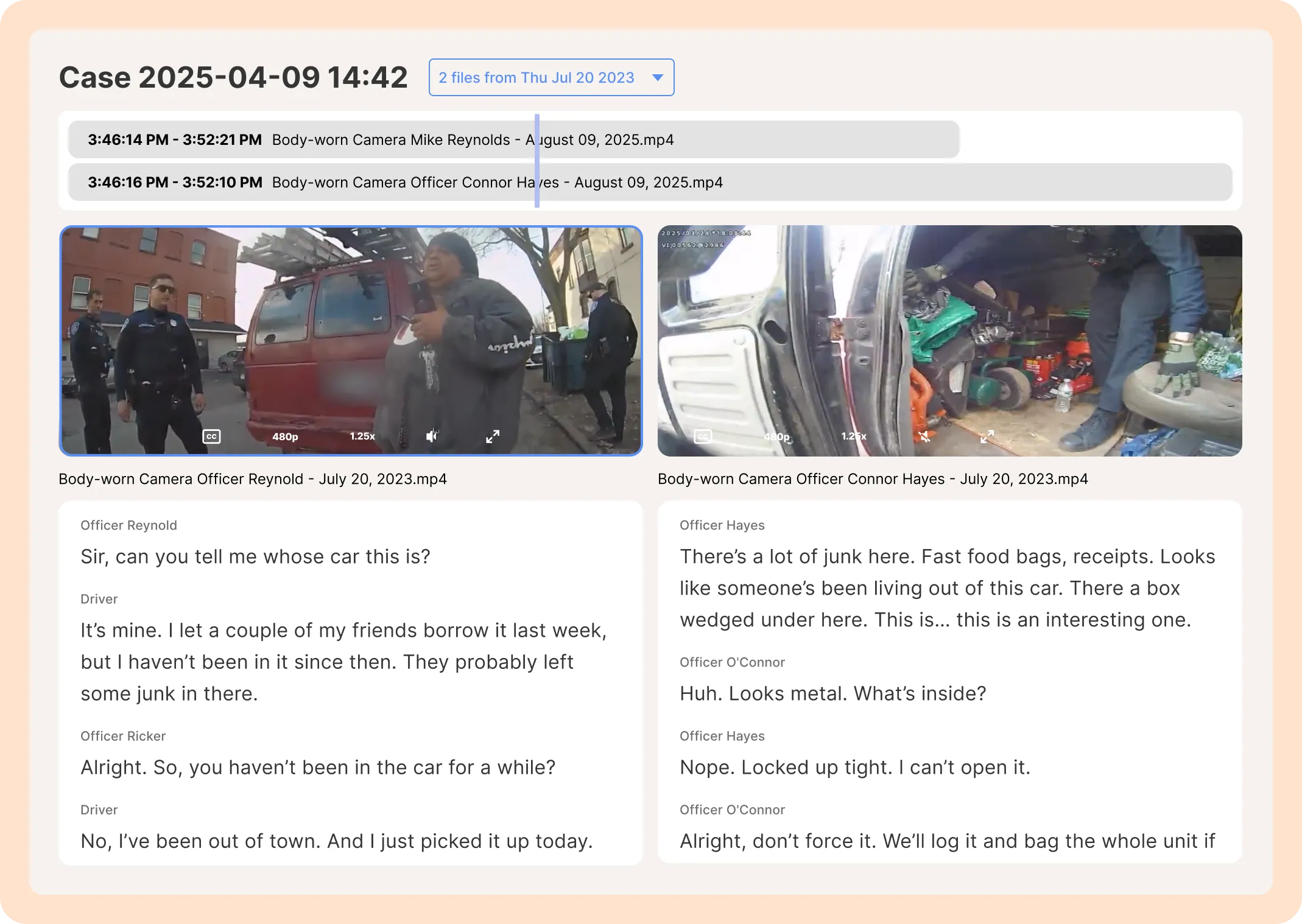Toggle closed captions on Reynold video
The image size is (1302, 924).
[x=211, y=436]
